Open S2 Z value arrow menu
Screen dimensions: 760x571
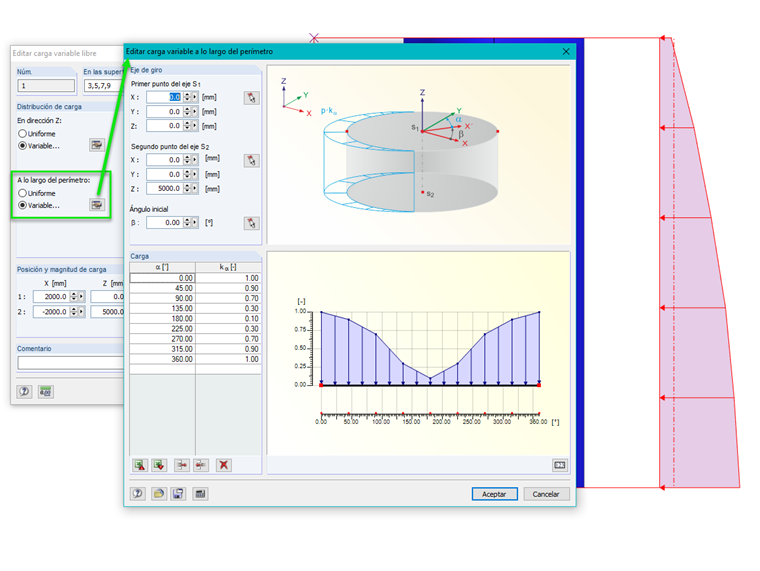(x=195, y=189)
